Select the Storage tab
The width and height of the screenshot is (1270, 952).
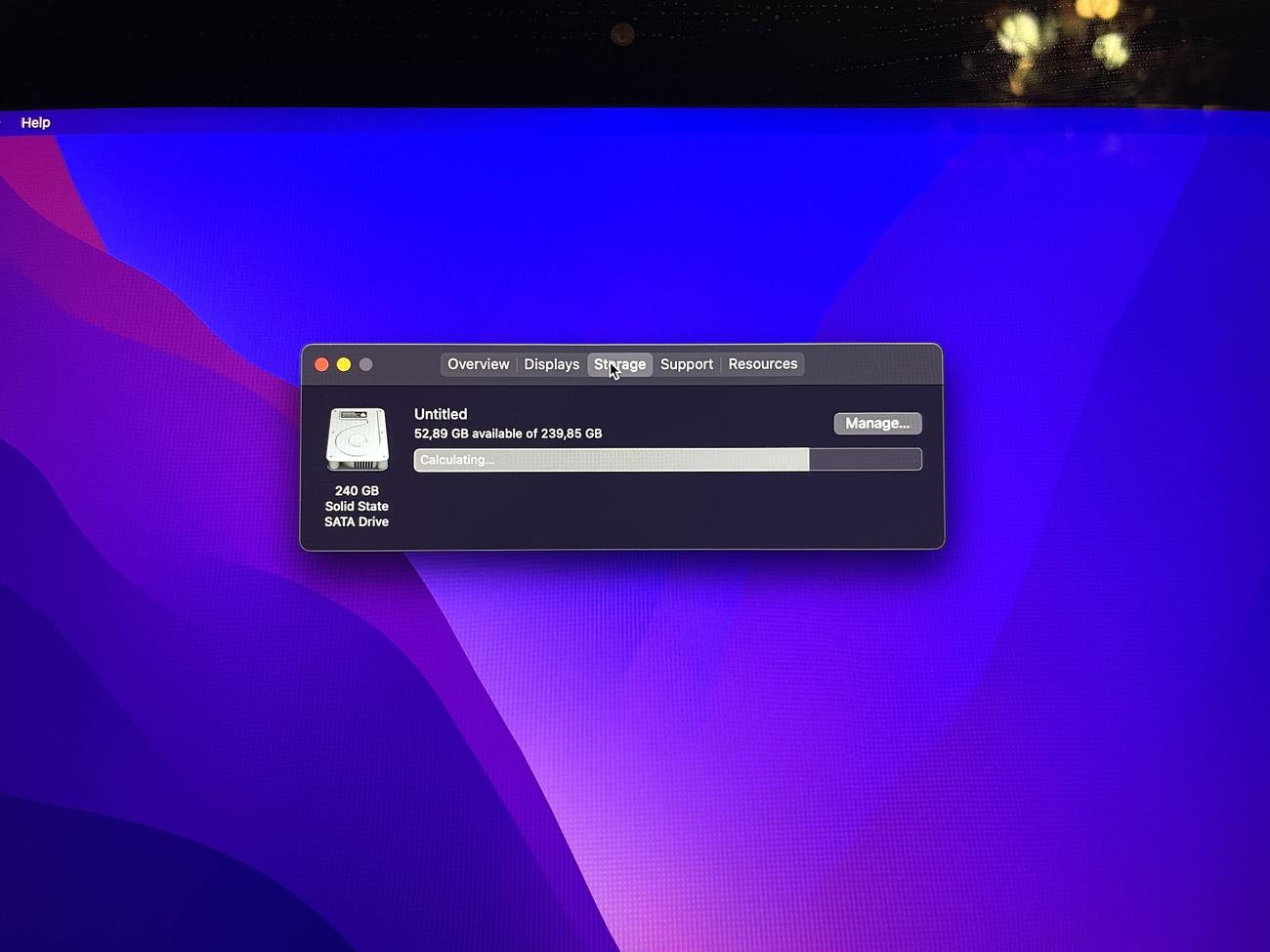620,364
